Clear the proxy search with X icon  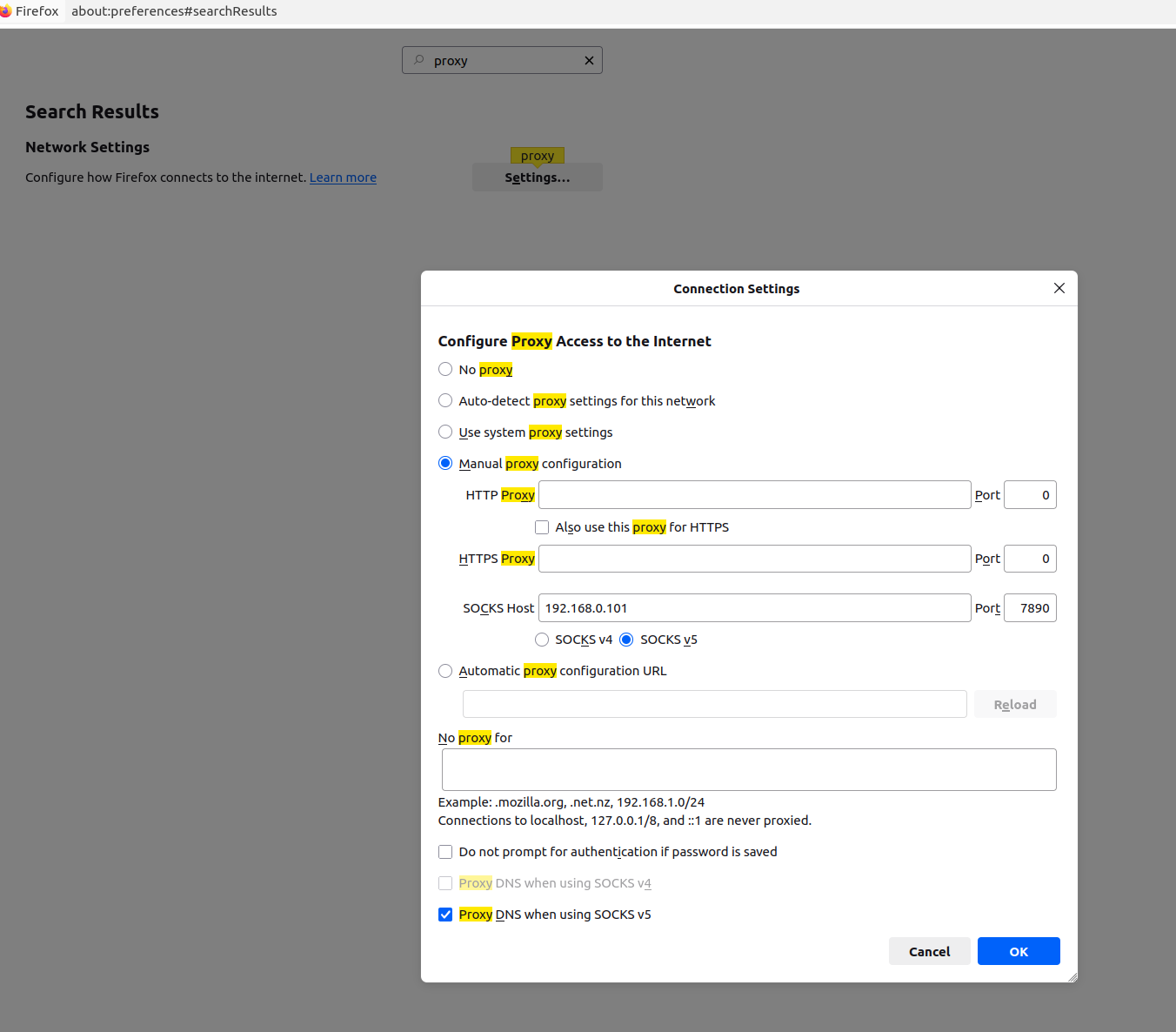pyautogui.click(x=589, y=60)
